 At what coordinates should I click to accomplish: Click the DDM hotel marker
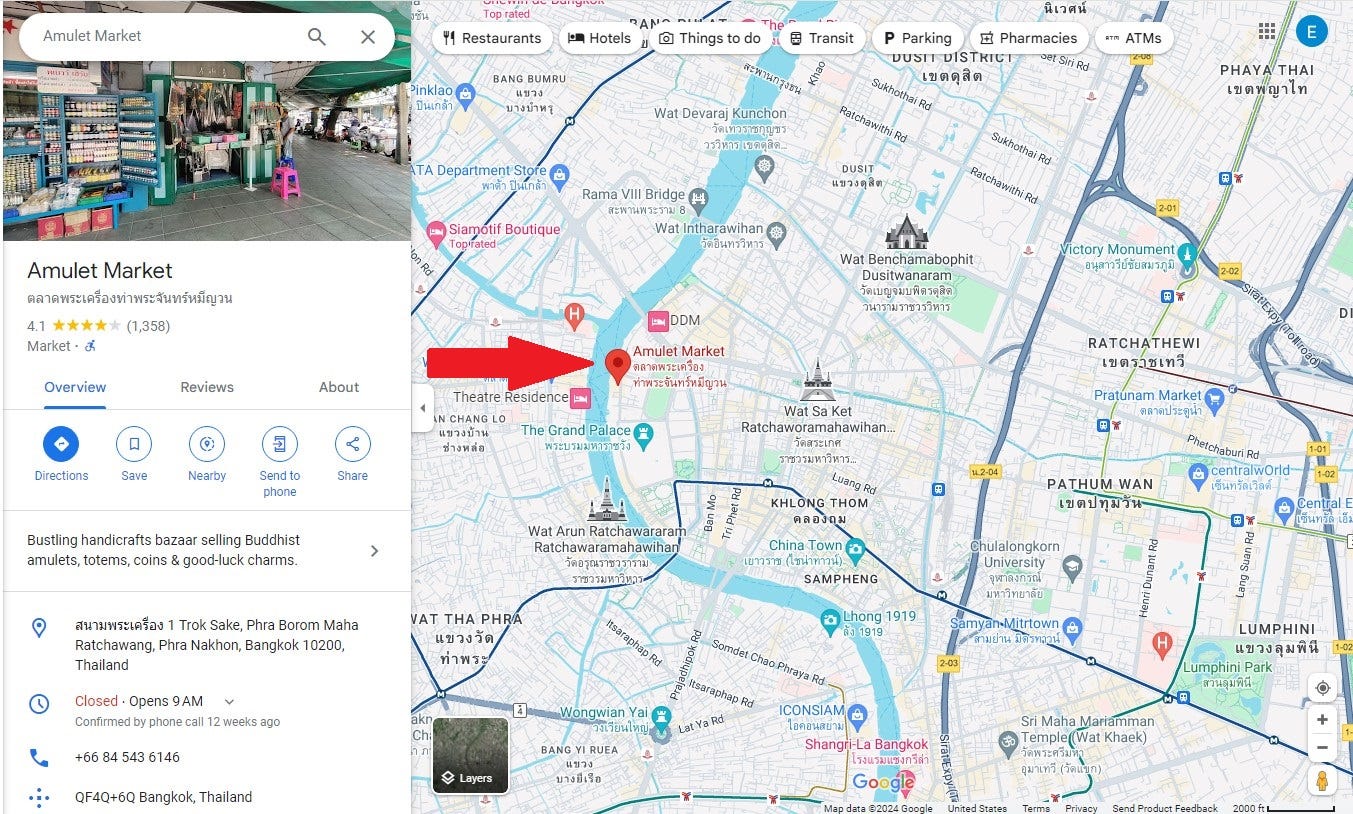[658, 321]
